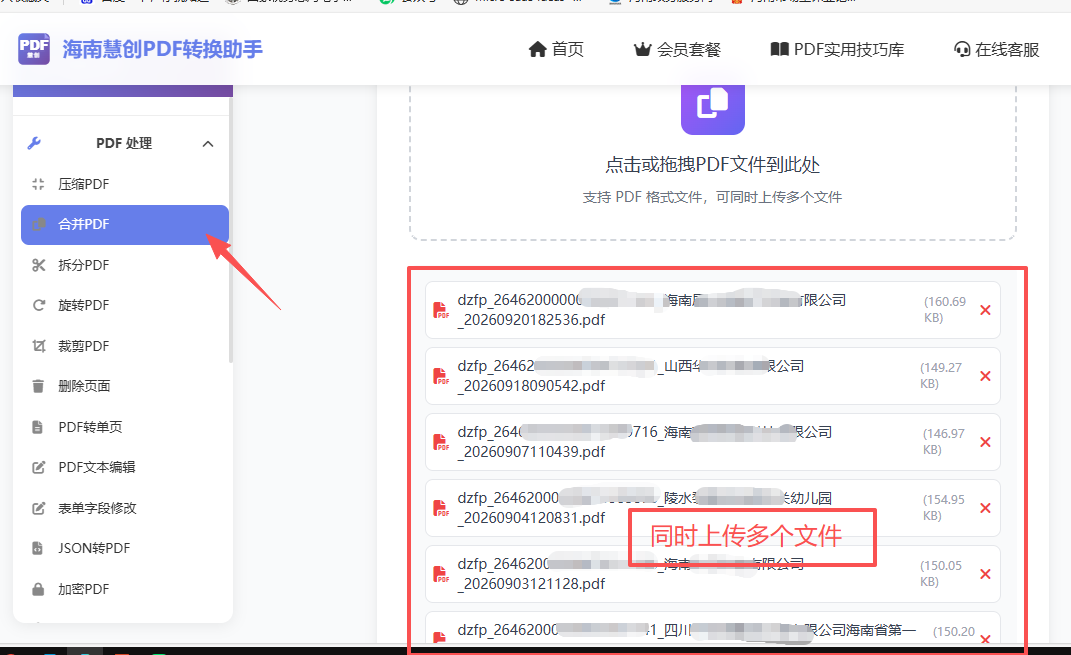Click the edit icon beside PDF文本编辑
This screenshot has height=655, width=1071.
click(x=38, y=467)
